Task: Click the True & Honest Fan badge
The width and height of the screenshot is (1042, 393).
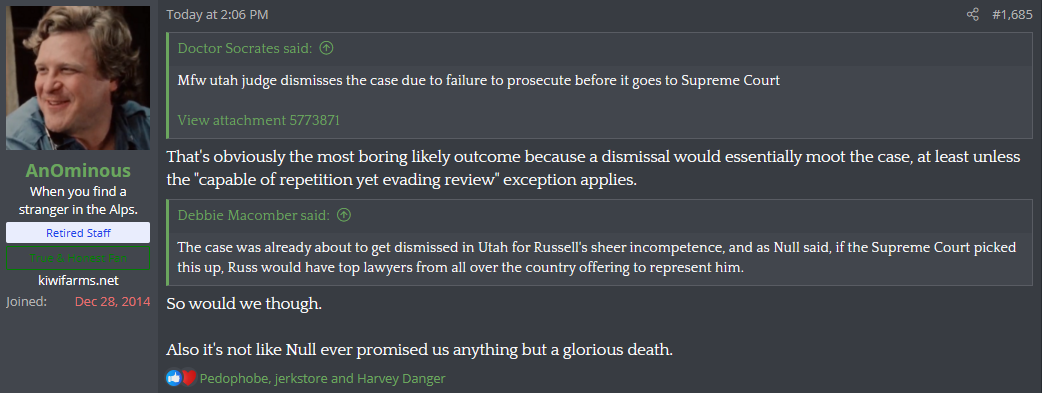Action: point(78,258)
